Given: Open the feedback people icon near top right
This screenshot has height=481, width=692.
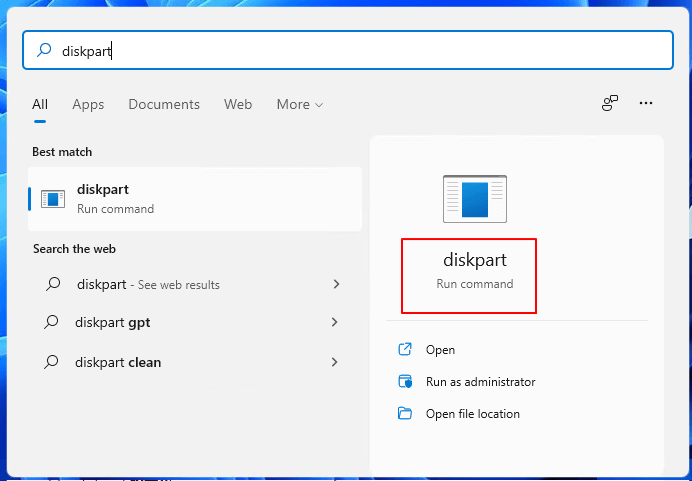Looking at the screenshot, I should [x=609, y=103].
